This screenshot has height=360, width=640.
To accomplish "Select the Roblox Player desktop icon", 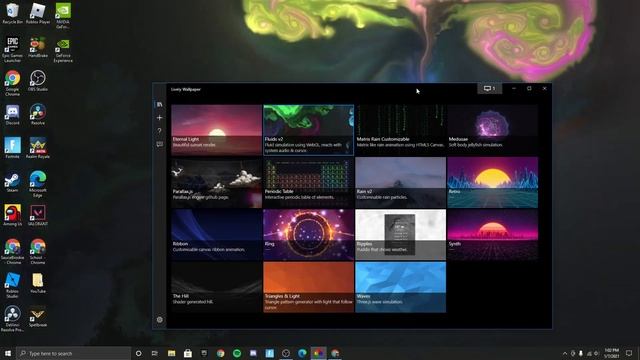I will (38, 13).
